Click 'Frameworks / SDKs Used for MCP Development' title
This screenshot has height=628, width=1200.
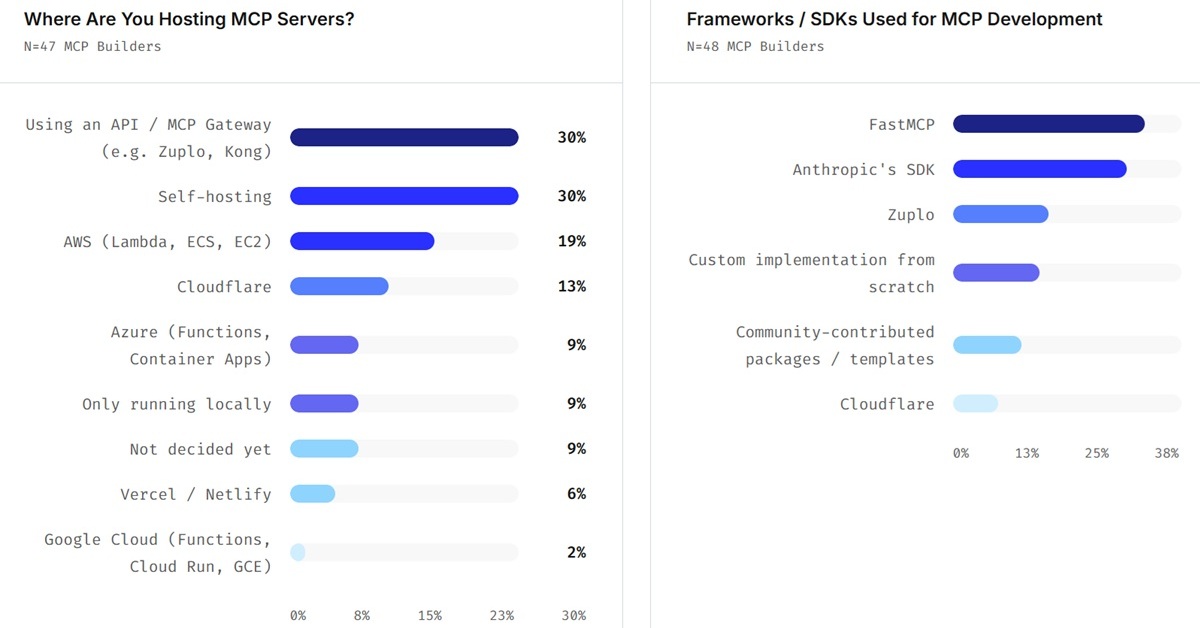point(895,19)
